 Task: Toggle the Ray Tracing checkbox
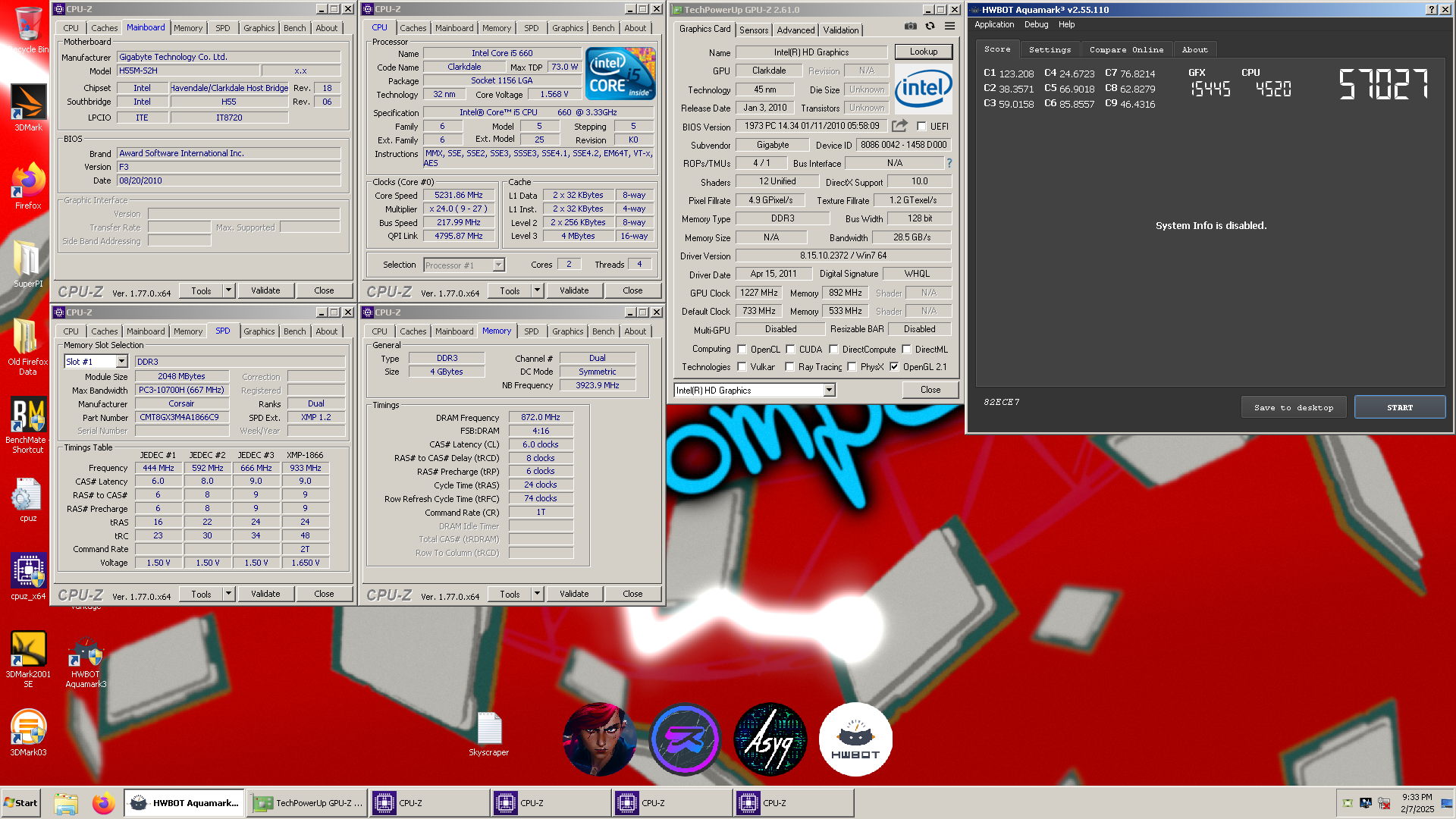click(789, 367)
